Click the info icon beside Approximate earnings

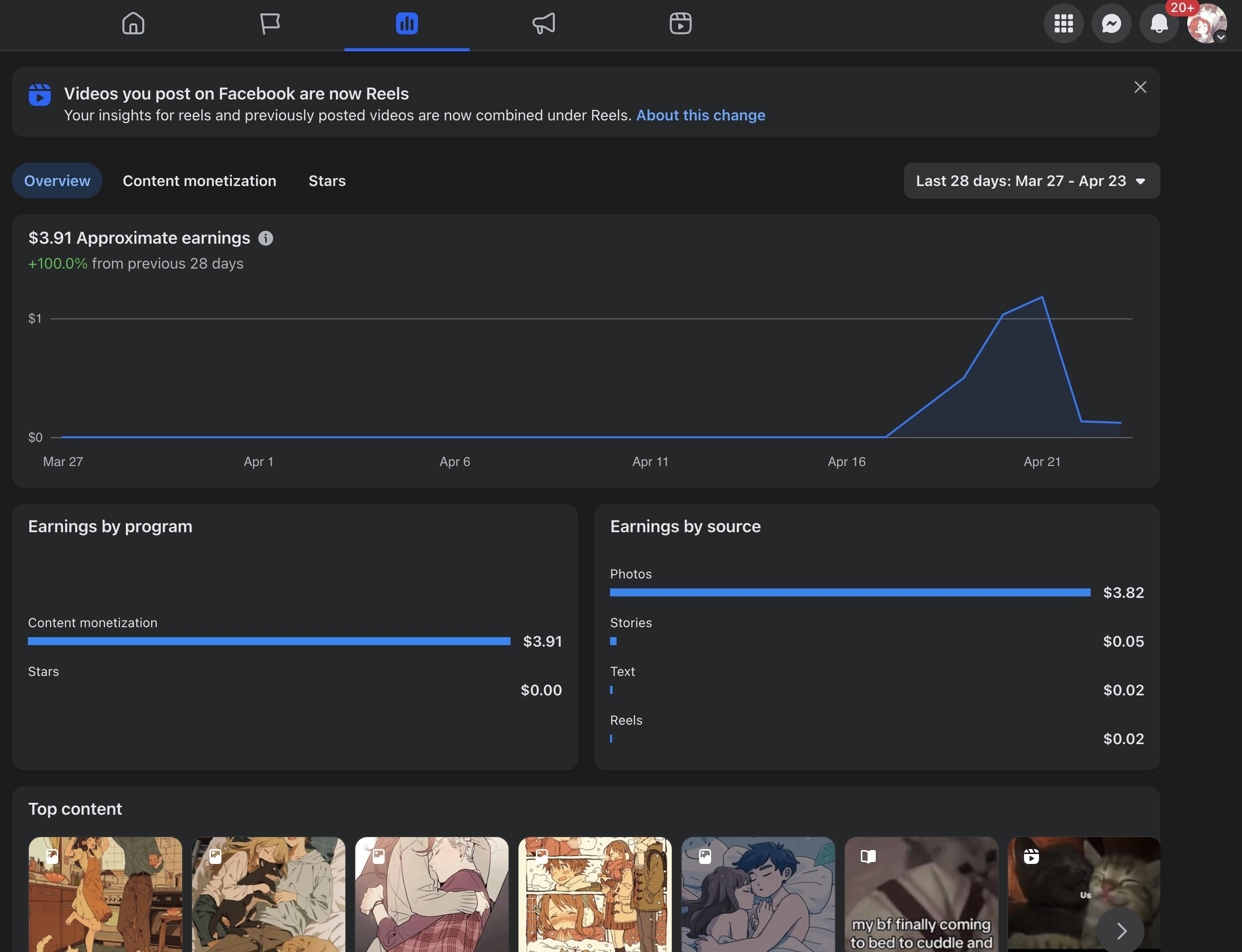(265, 239)
